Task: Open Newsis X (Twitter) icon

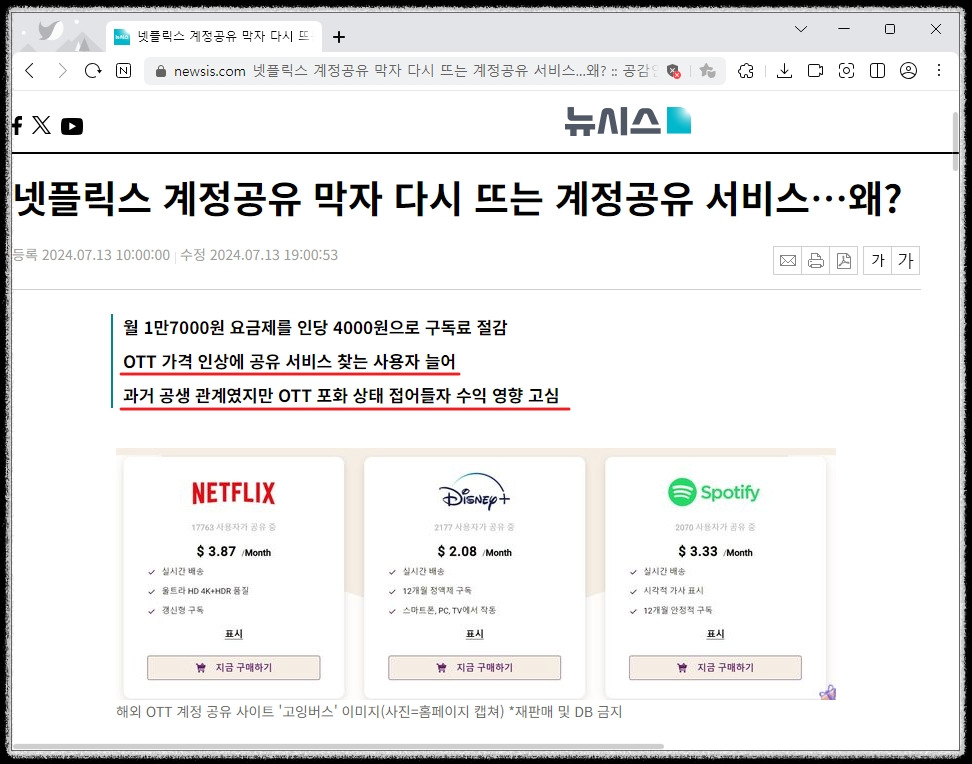Action: [x=42, y=125]
